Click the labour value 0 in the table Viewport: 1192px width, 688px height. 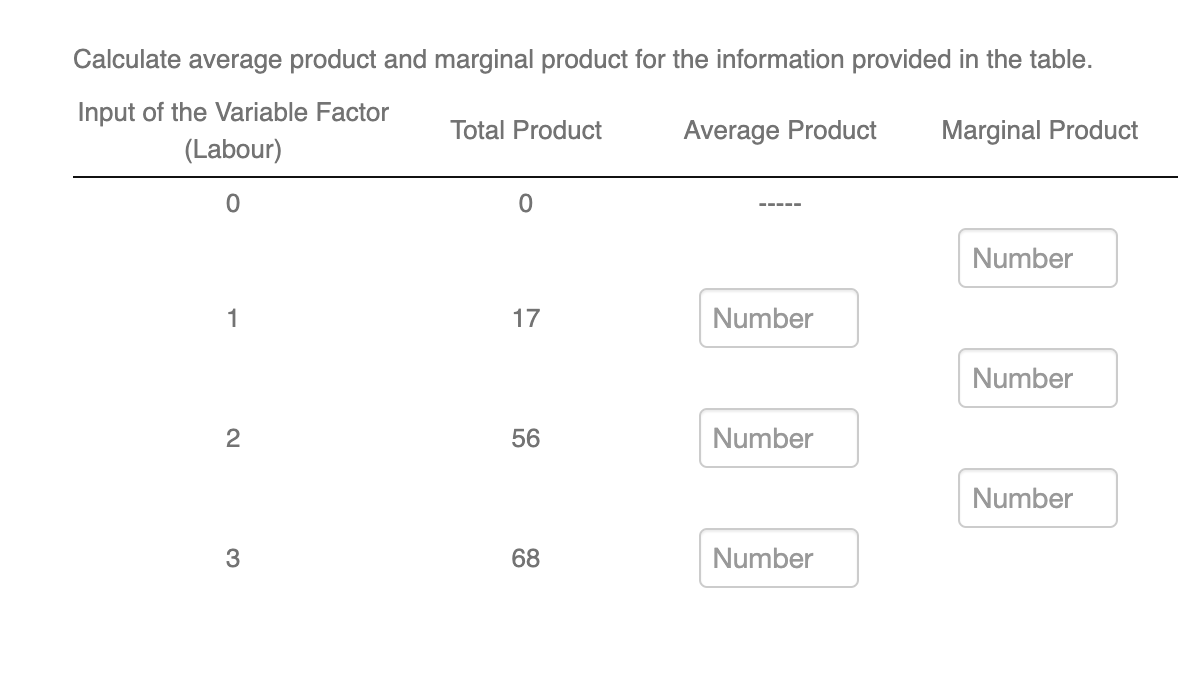pyautogui.click(x=232, y=203)
